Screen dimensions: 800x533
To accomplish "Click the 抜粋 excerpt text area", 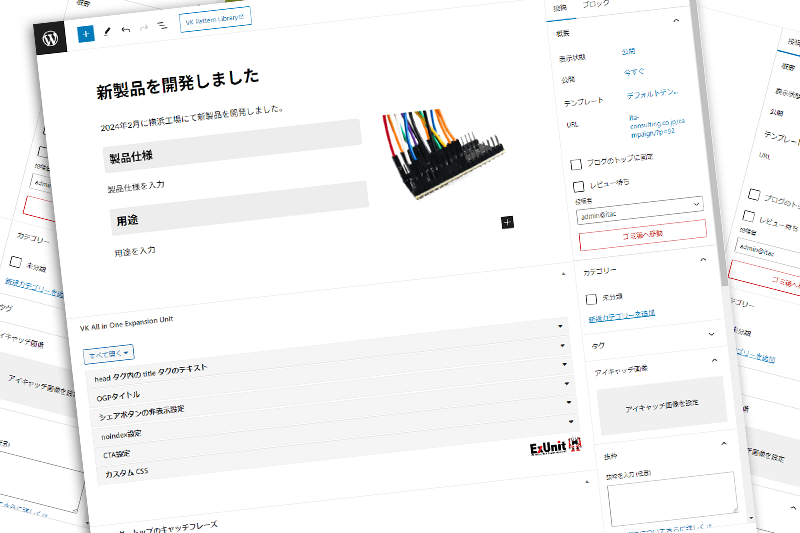I will [672, 499].
